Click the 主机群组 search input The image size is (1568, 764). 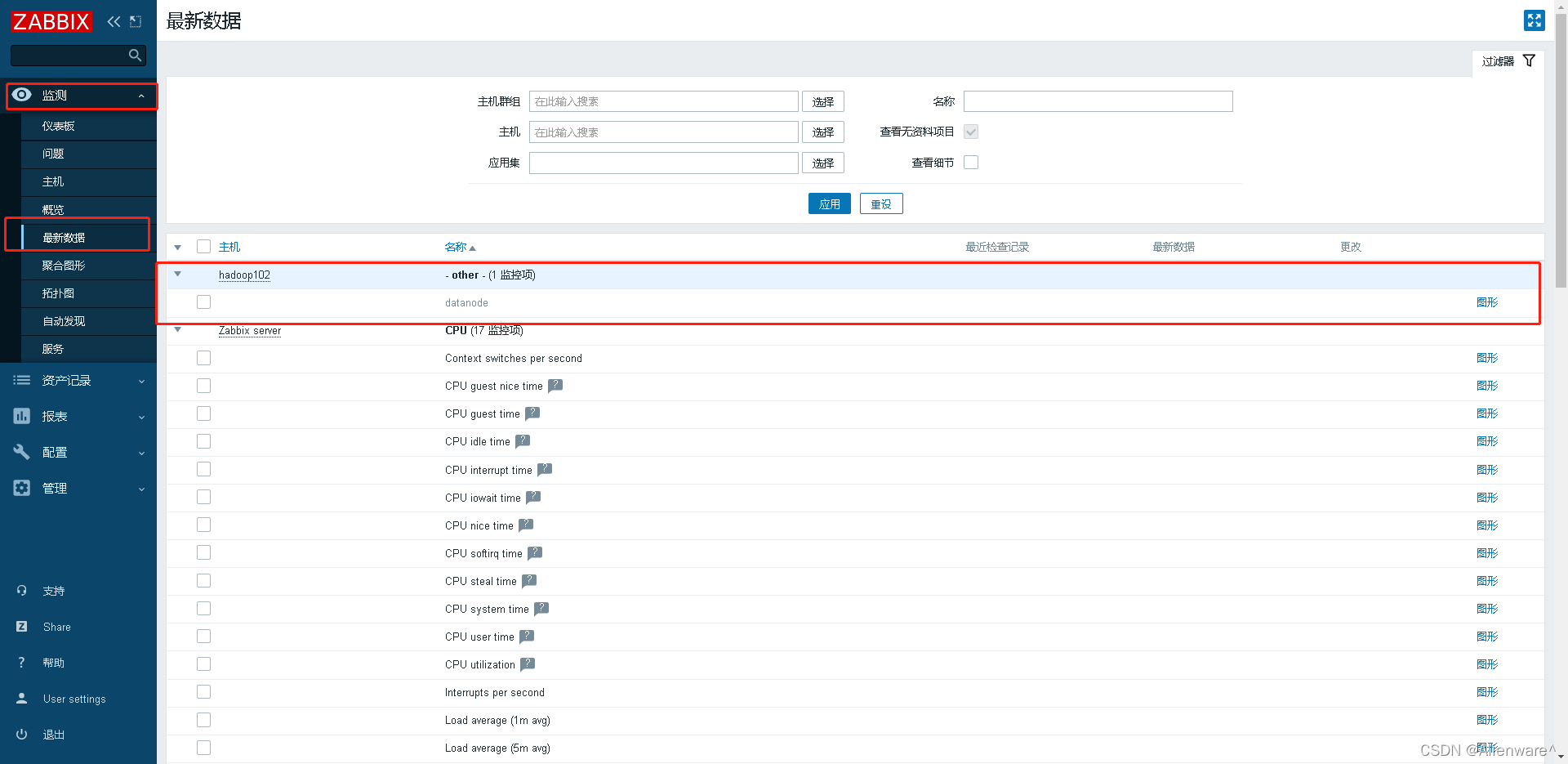tap(664, 101)
